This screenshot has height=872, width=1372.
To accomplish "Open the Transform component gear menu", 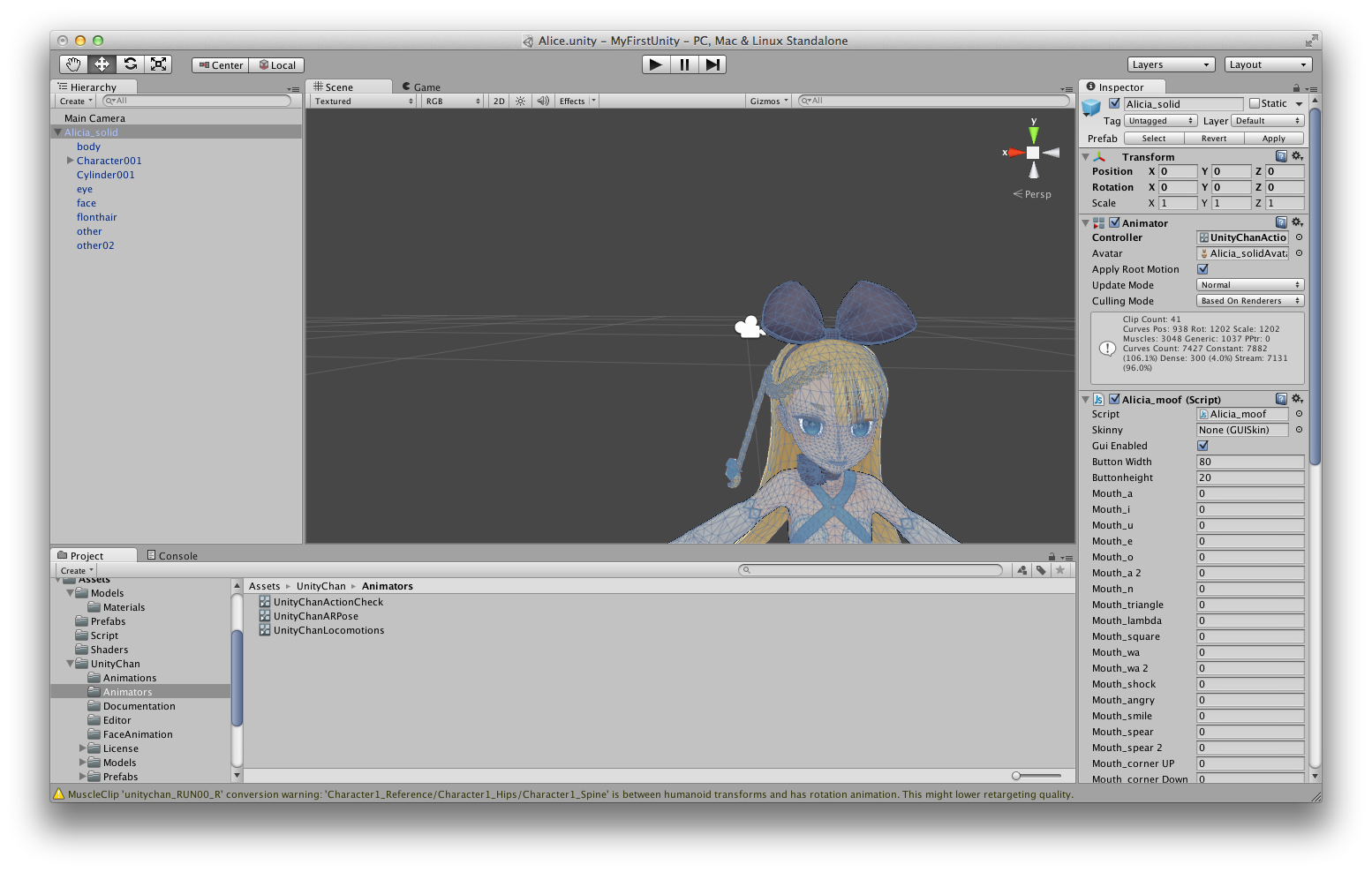I will [x=1297, y=156].
